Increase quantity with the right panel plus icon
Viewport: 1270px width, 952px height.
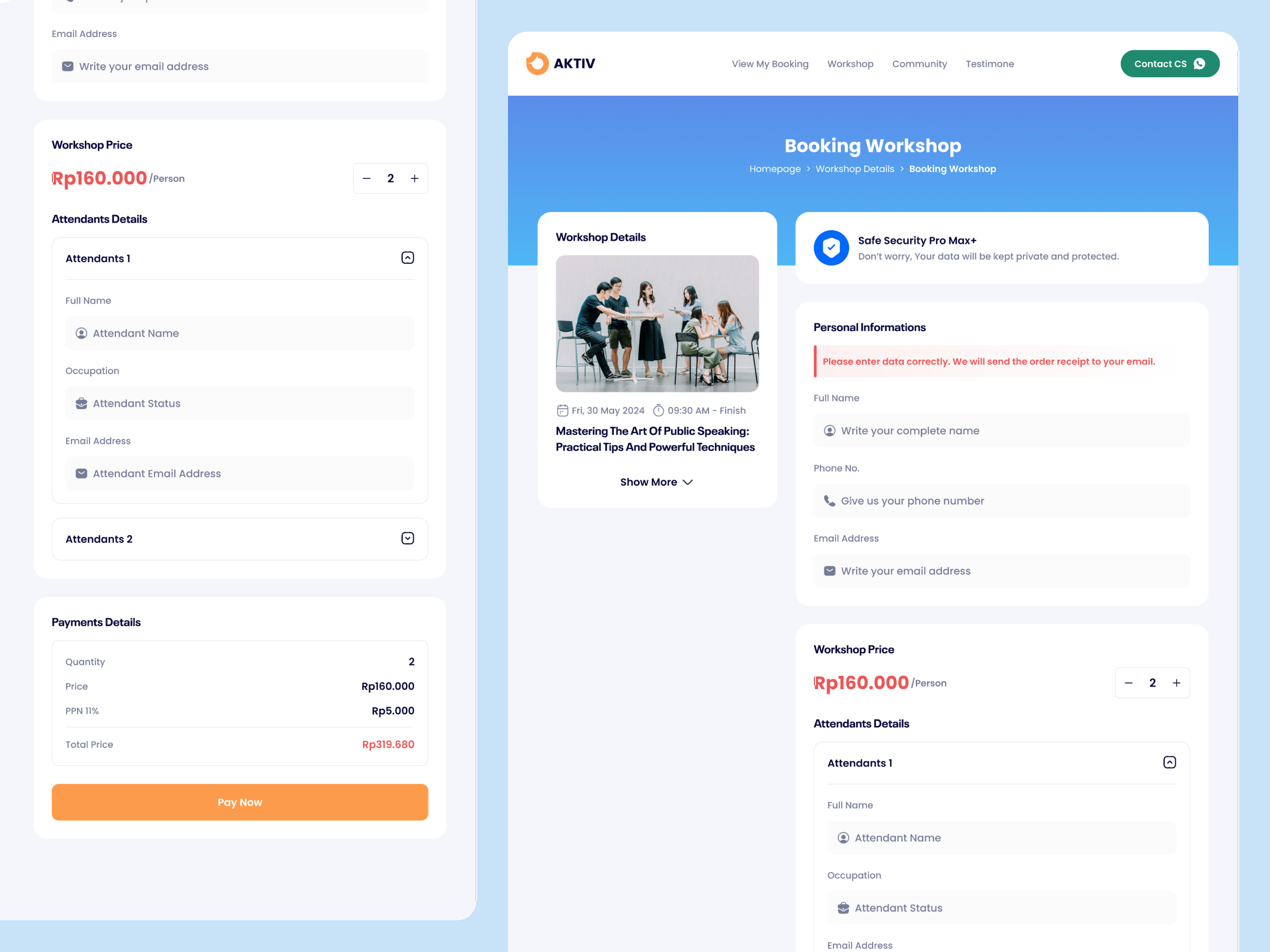(1176, 683)
